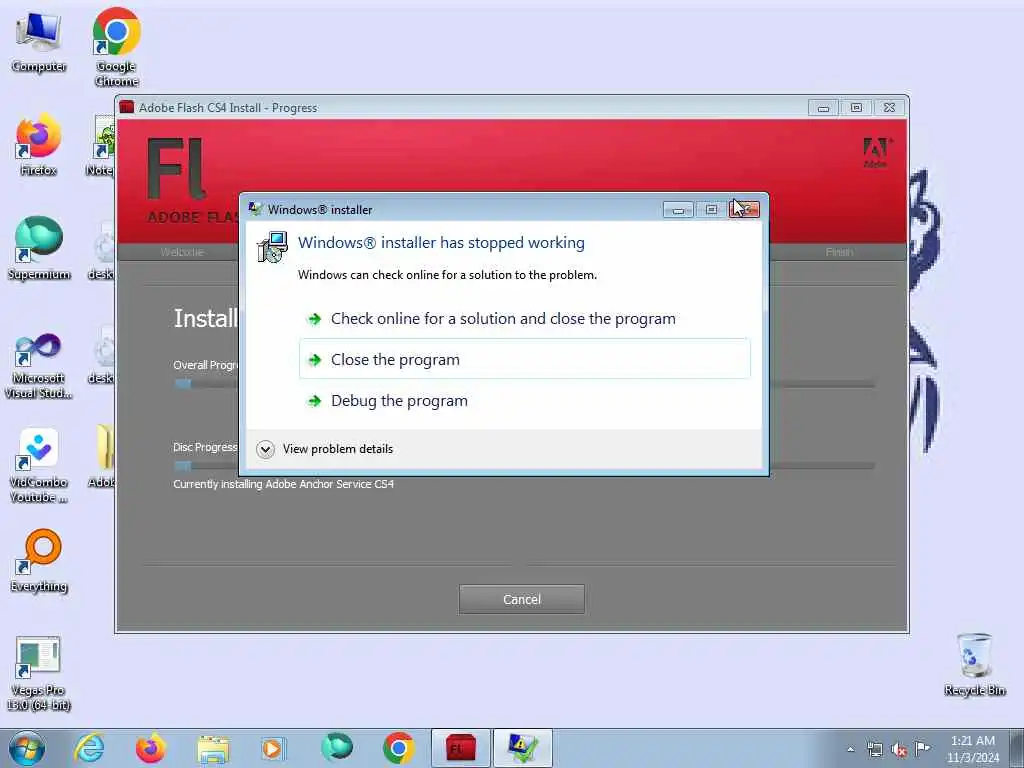Select Close the program option

[524, 359]
